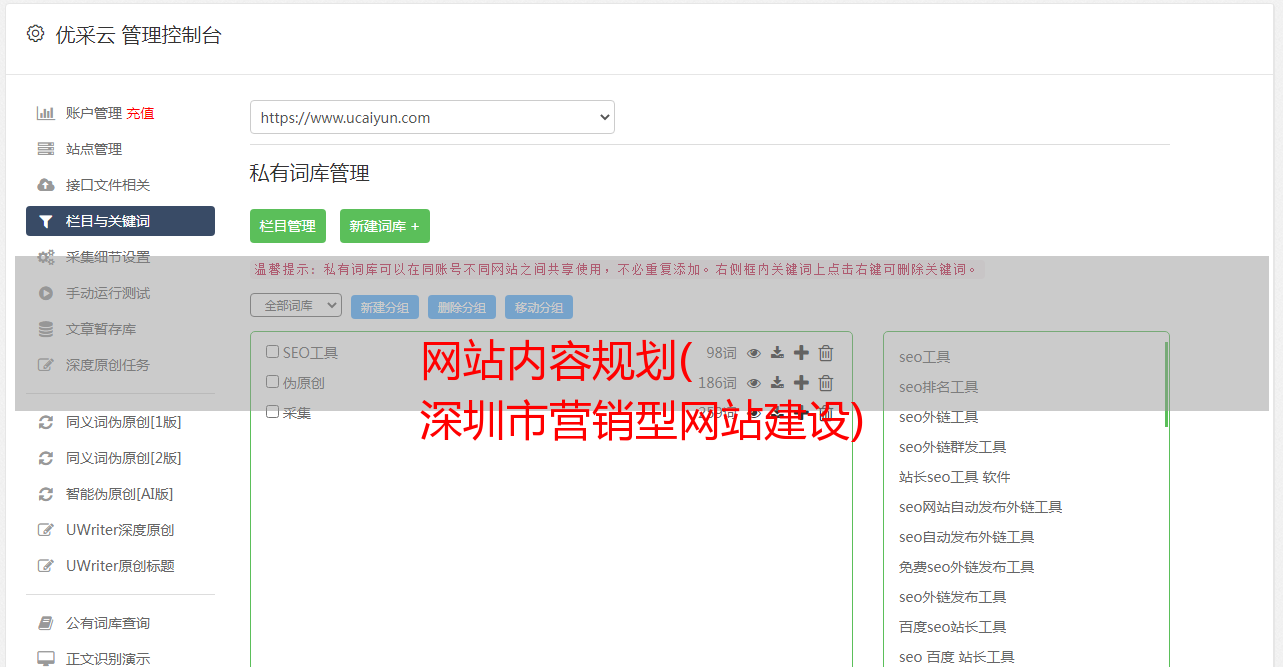
Task: Tick the 伪原创 checkbox
Action: click(272, 382)
